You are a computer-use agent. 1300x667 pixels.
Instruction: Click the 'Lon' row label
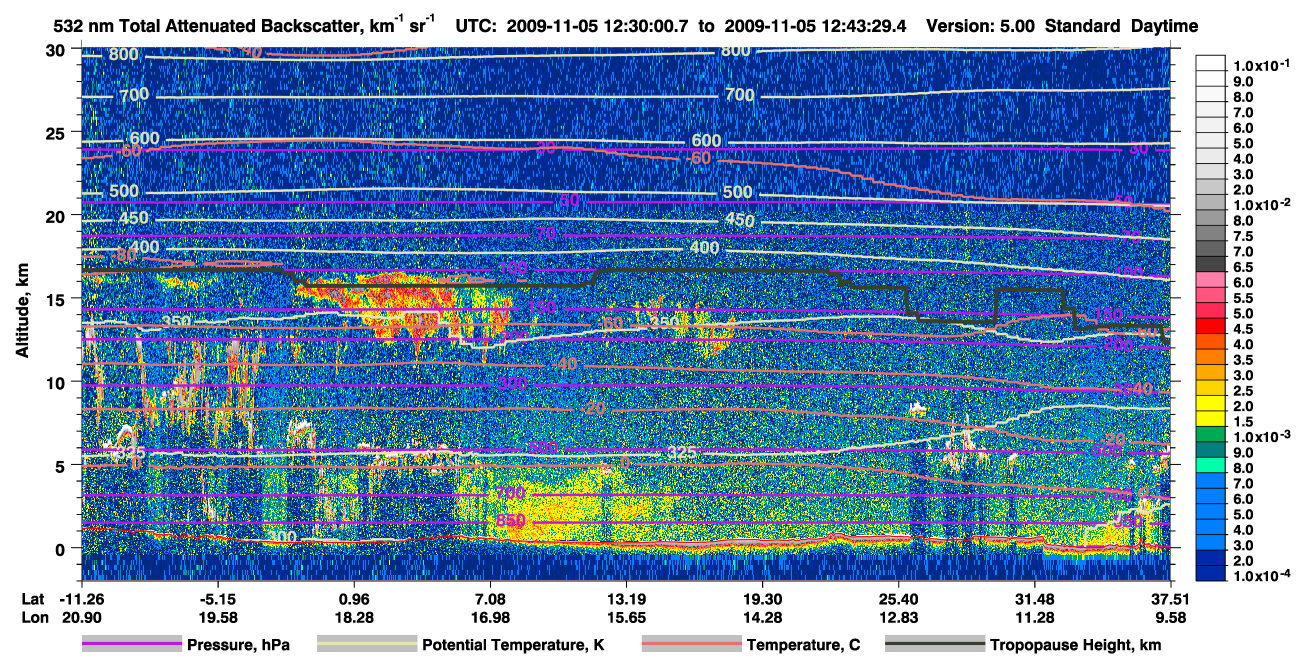point(33,618)
